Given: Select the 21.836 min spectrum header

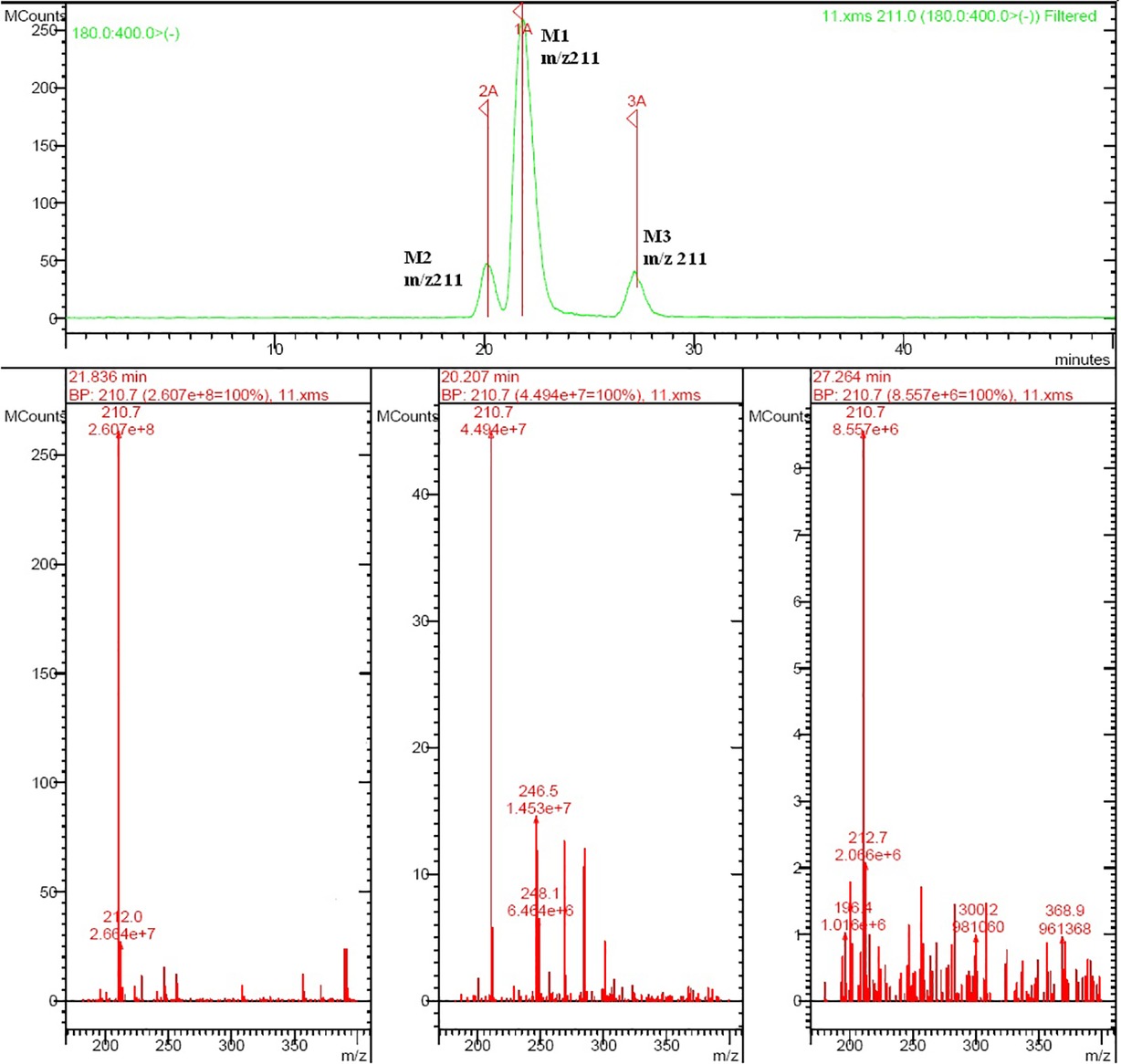Looking at the screenshot, I should 108,377.
